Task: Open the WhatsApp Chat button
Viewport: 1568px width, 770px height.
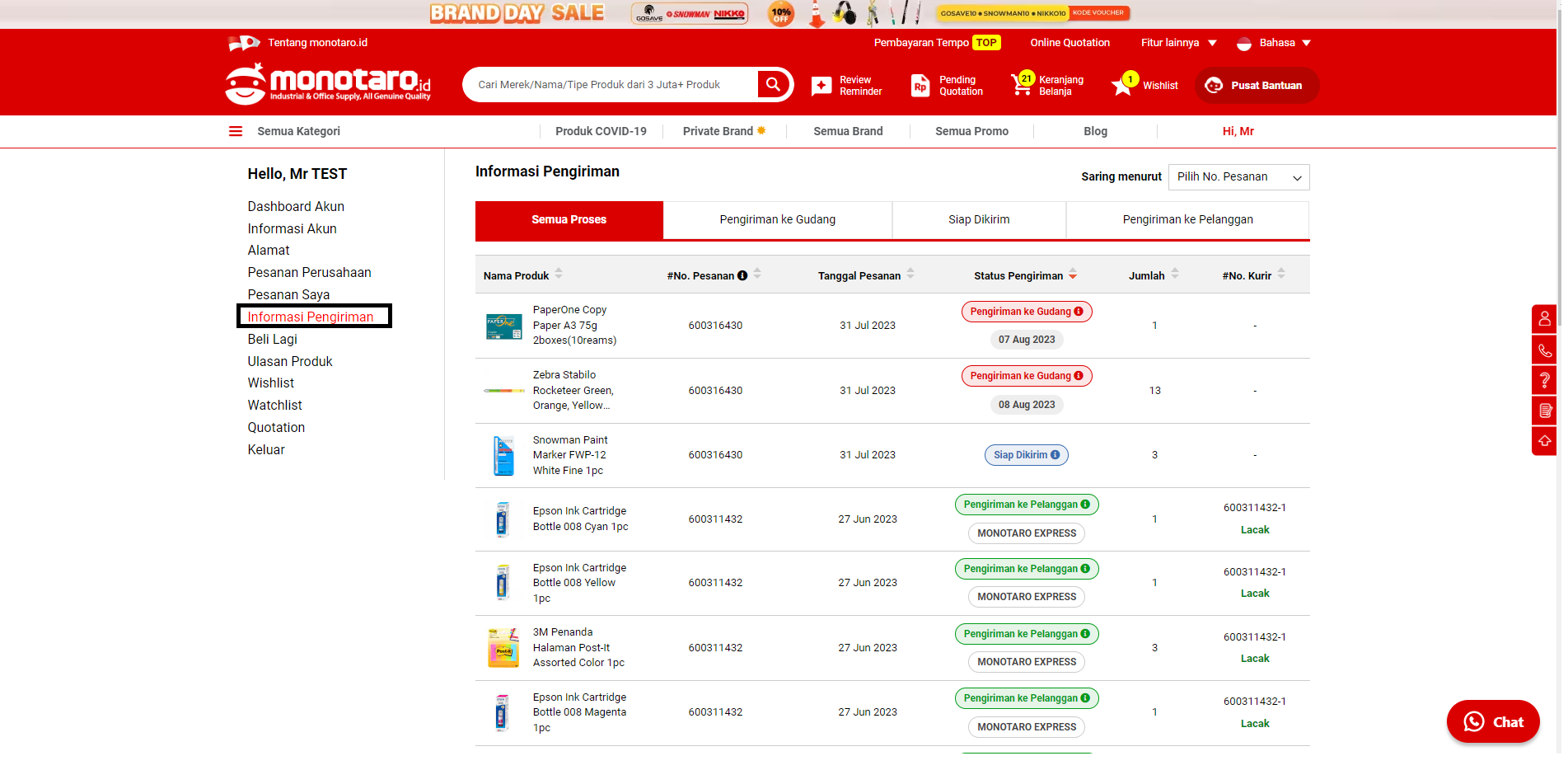Action: (x=1492, y=721)
